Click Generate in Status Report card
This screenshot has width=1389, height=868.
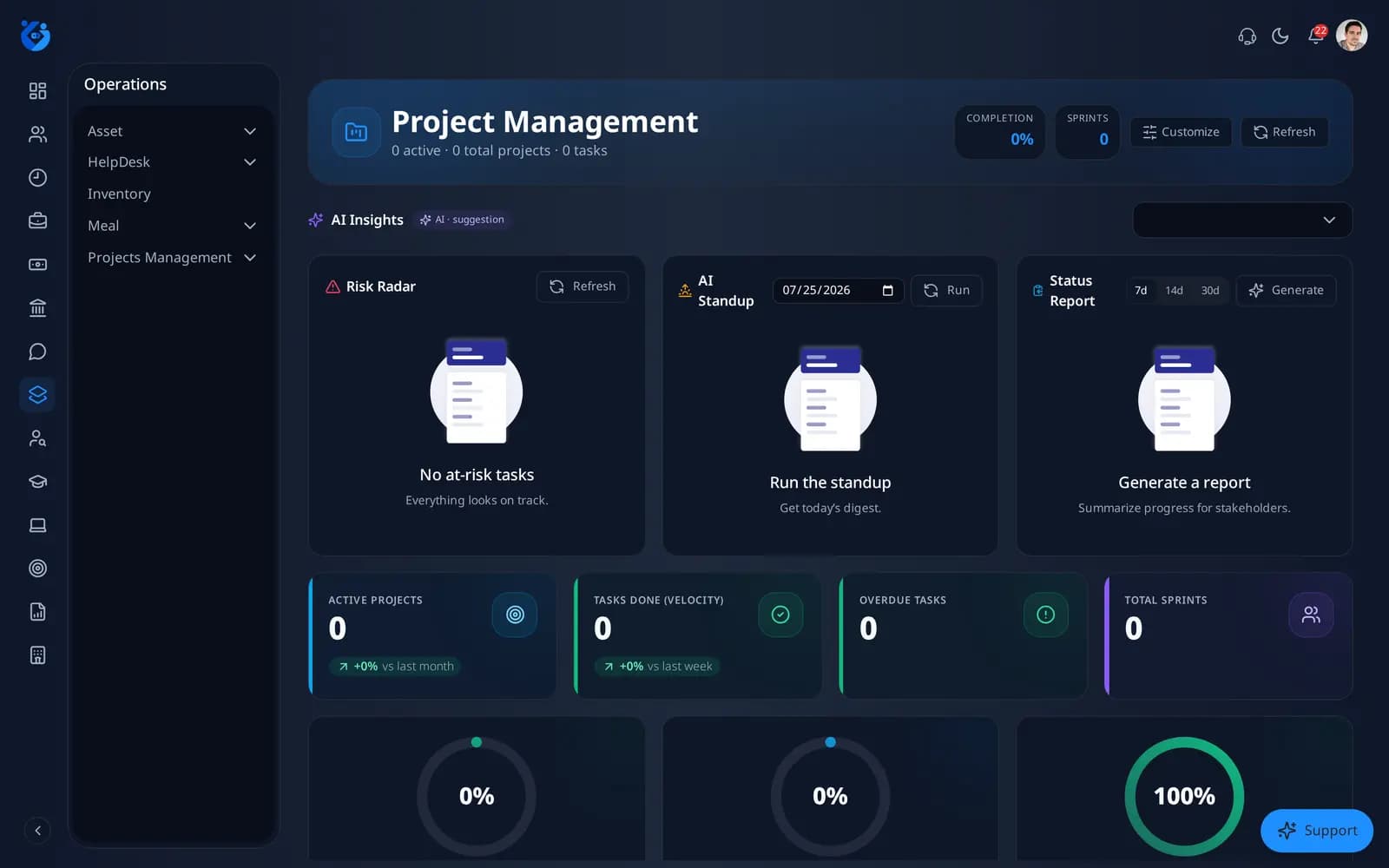coord(1286,290)
